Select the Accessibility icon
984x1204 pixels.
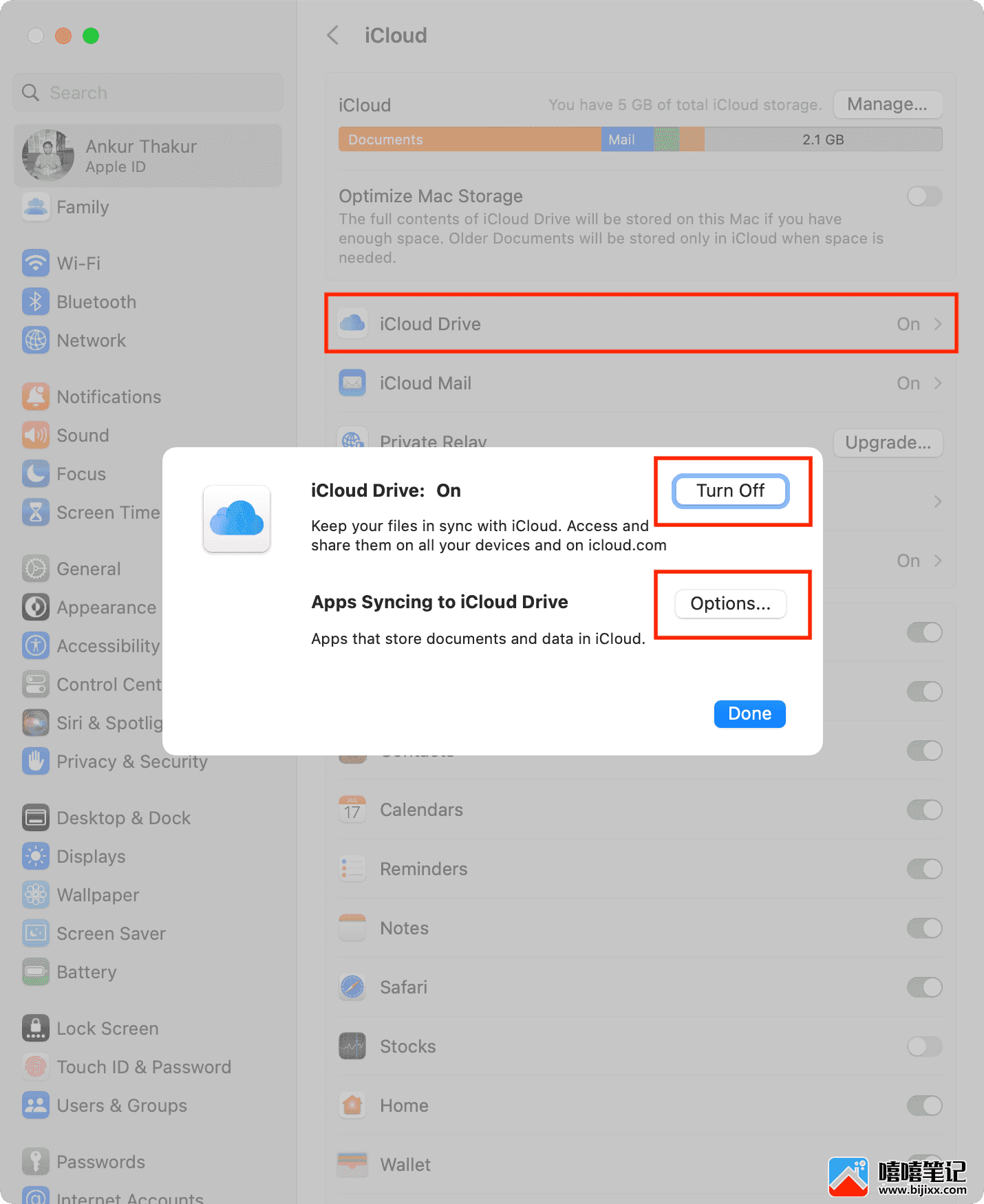[36, 645]
